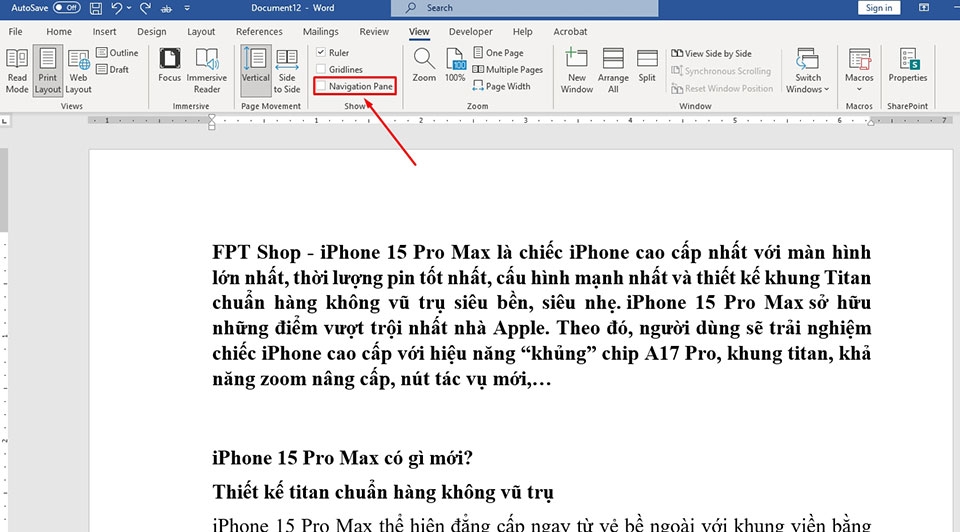
Task: Switch to Outline view
Action: pyautogui.click(x=118, y=53)
